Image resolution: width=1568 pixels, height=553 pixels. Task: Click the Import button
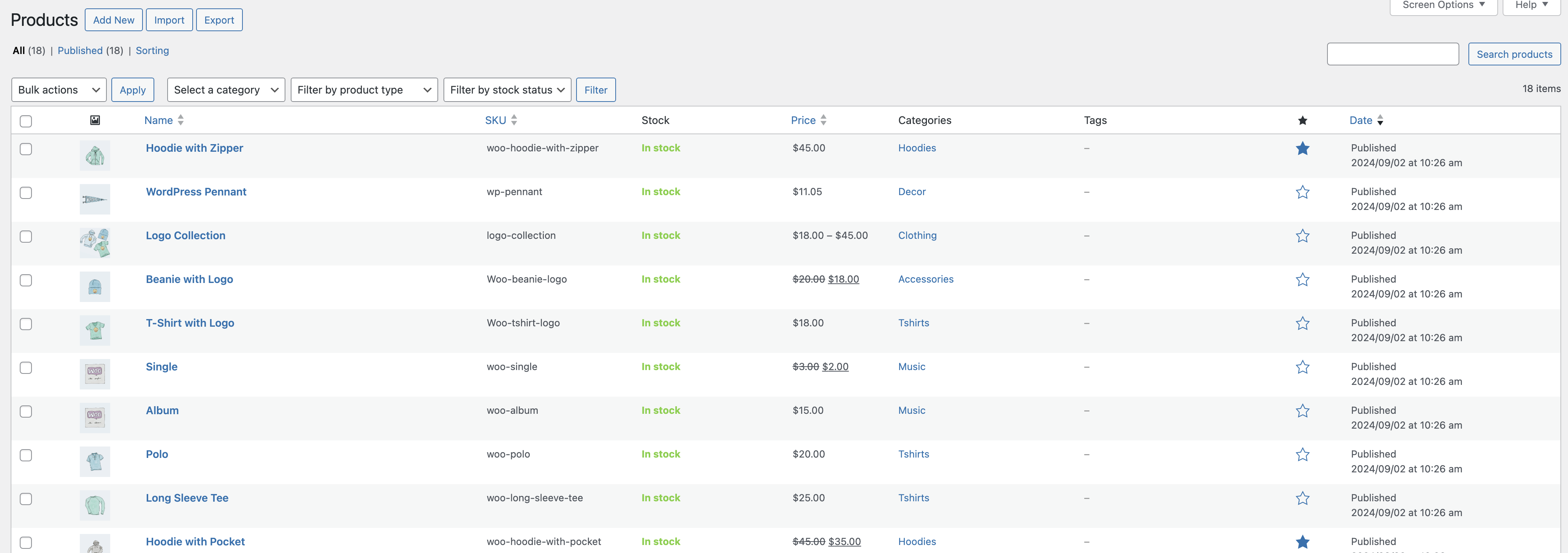[x=169, y=20]
